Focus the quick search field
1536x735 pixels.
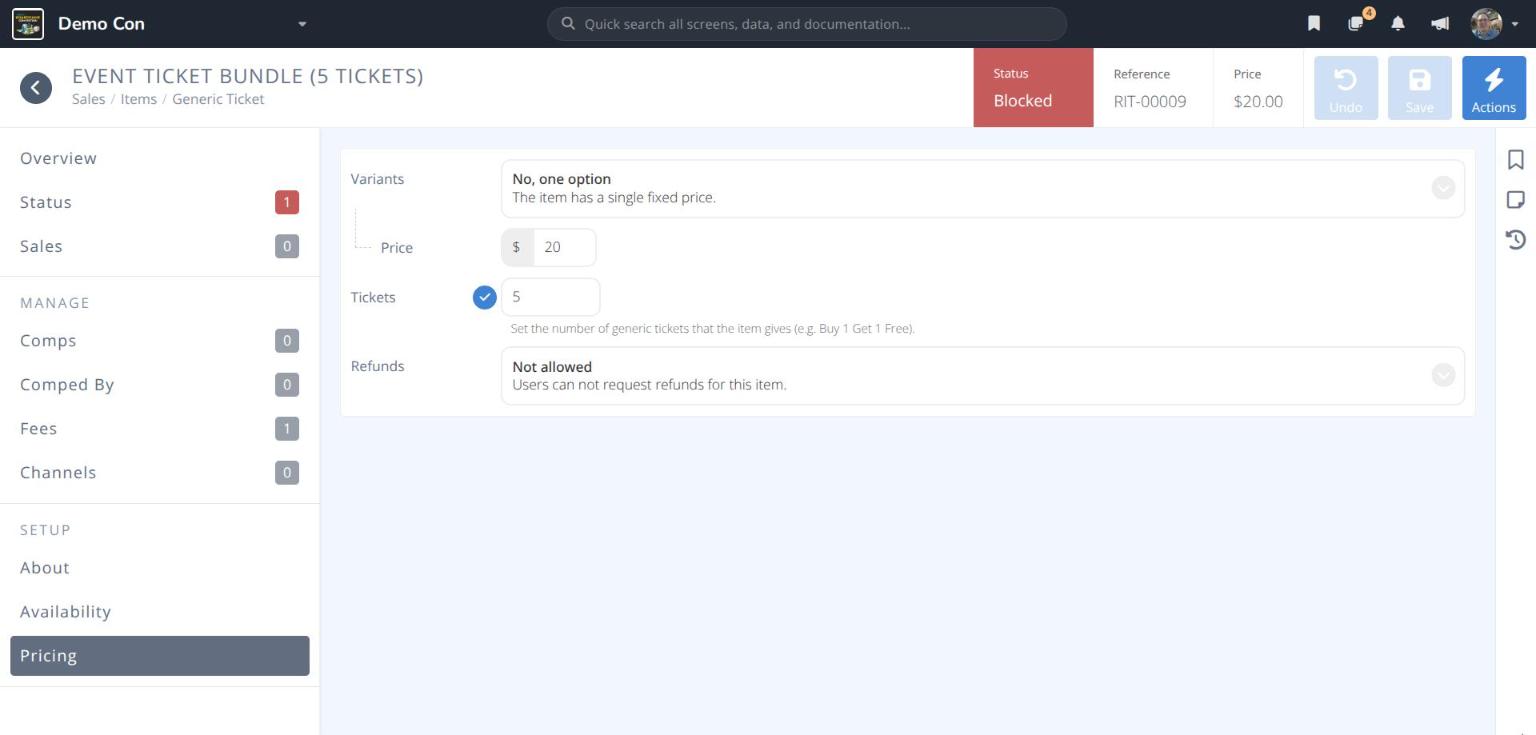[x=806, y=24]
